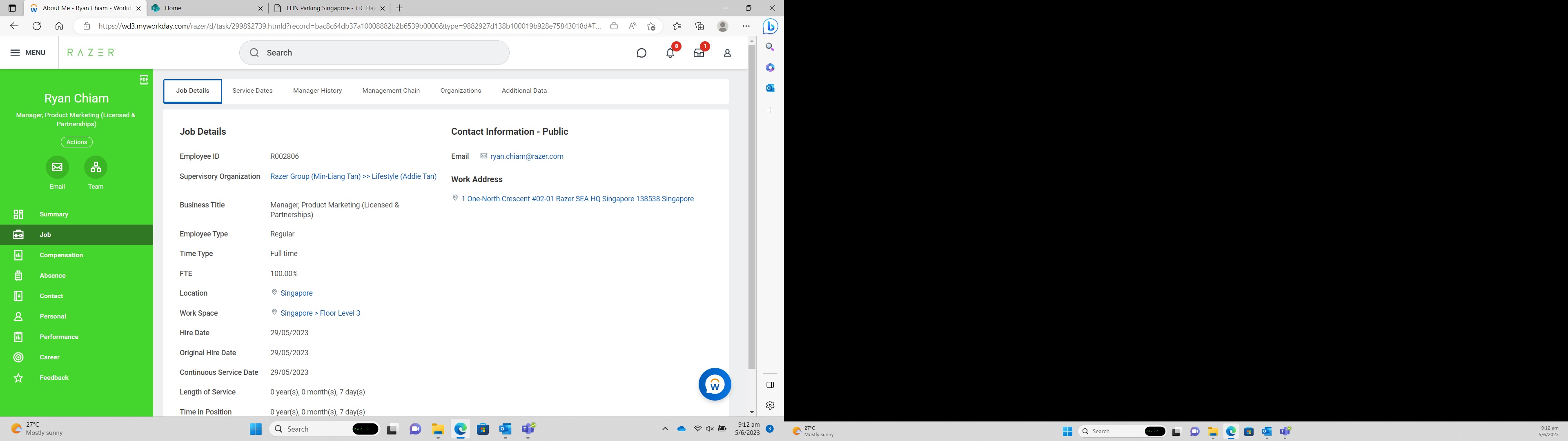Open Performance in the profile sidebar
The height and width of the screenshot is (441, 1568).
(x=77, y=337)
